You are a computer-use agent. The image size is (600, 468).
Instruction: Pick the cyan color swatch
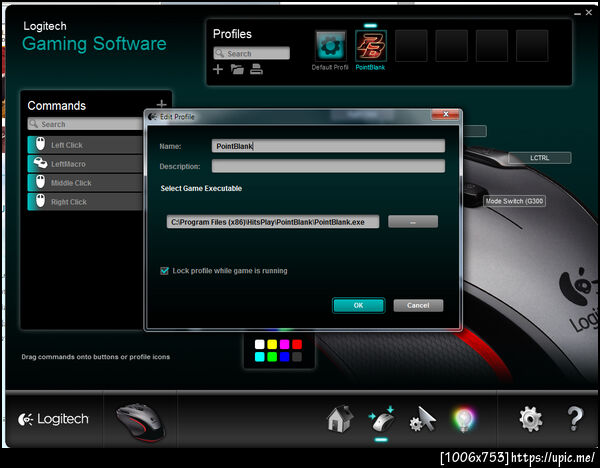pos(259,357)
